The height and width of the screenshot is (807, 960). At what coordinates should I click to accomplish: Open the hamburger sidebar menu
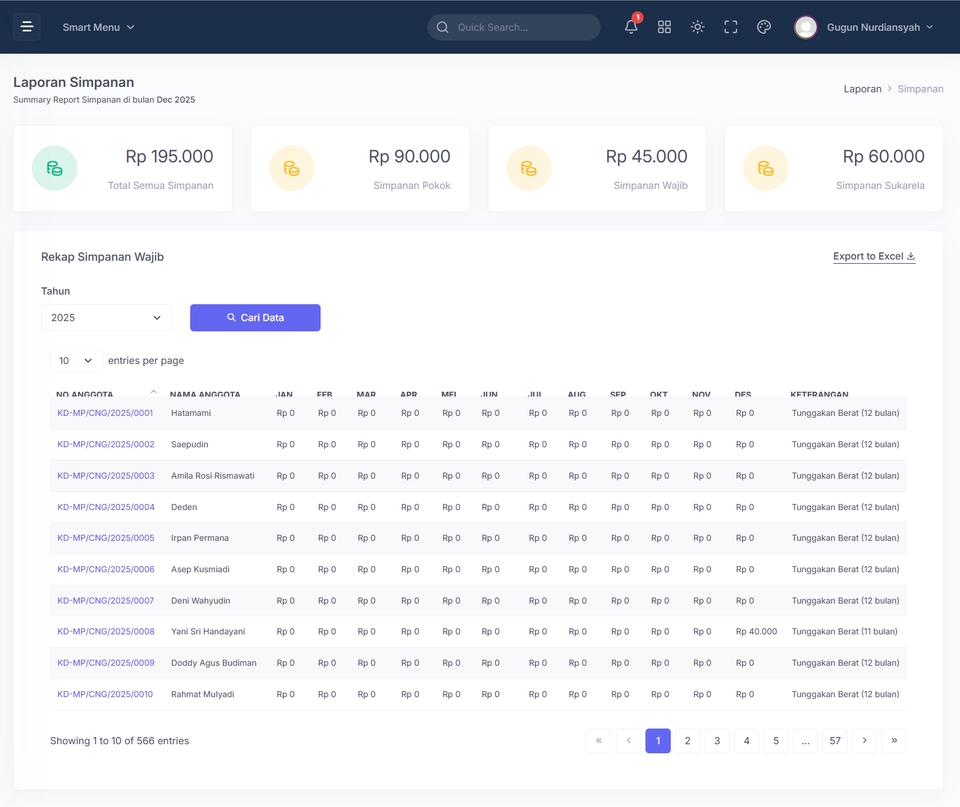pyautogui.click(x=27, y=27)
